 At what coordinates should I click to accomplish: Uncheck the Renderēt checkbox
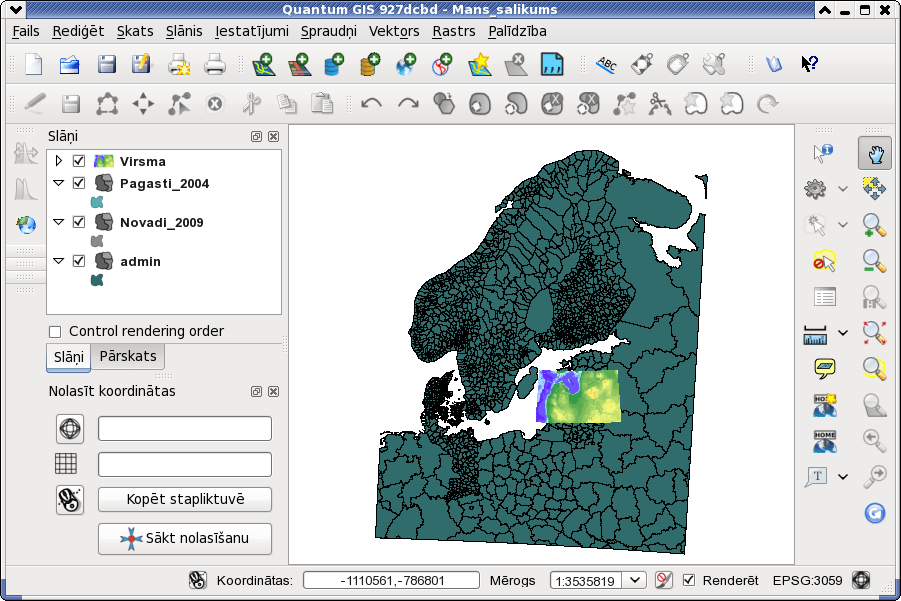[688, 580]
